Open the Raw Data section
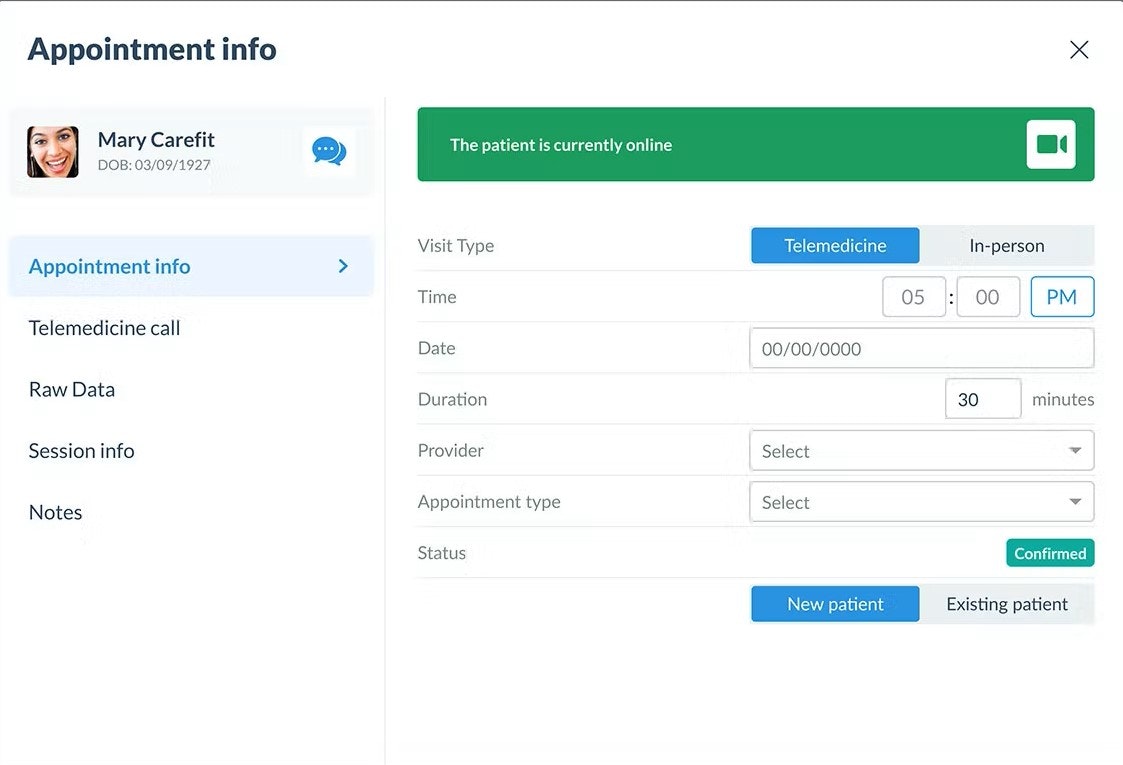Image resolution: width=1123 pixels, height=765 pixels. pos(71,389)
